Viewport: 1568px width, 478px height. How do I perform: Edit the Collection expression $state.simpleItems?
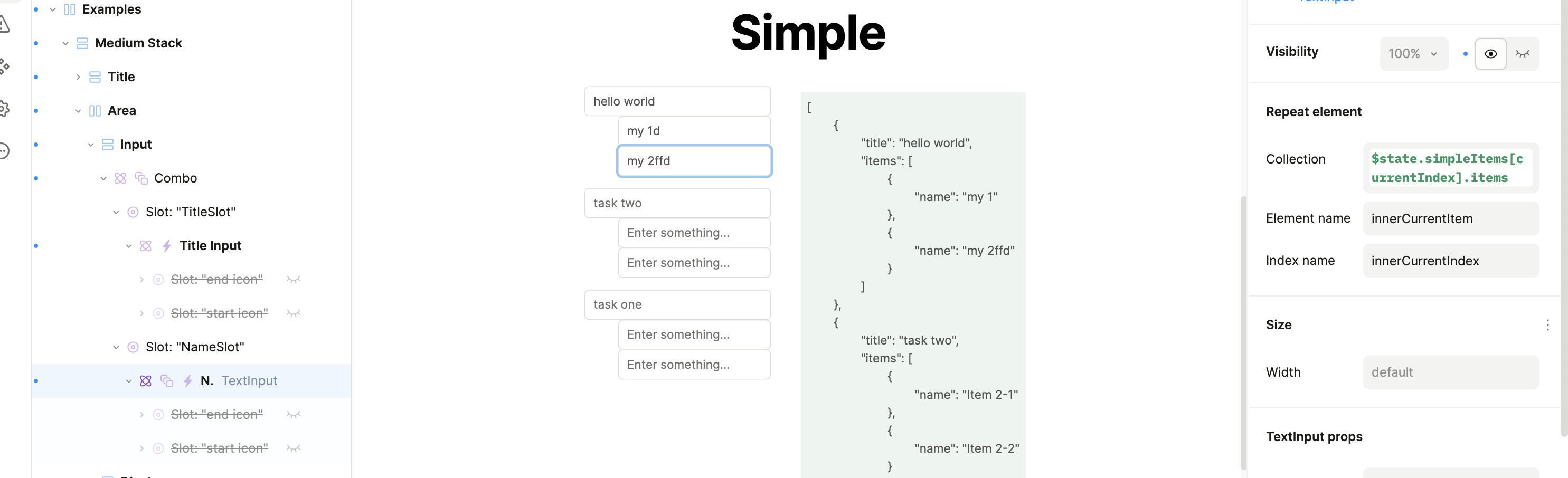1449,168
